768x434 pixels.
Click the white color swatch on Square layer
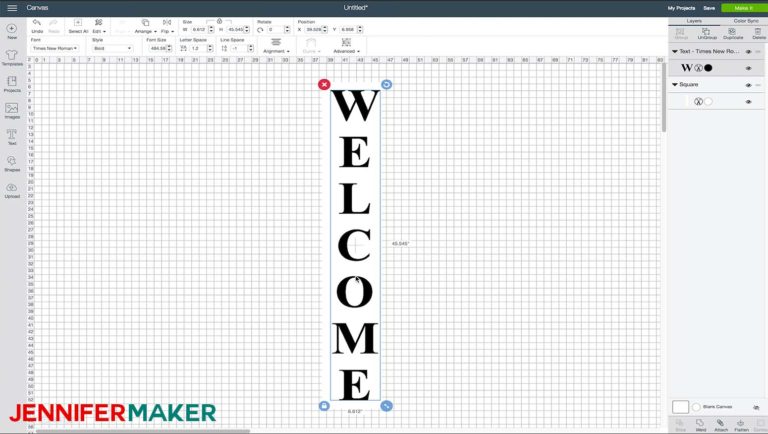pyautogui.click(x=708, y=101)
